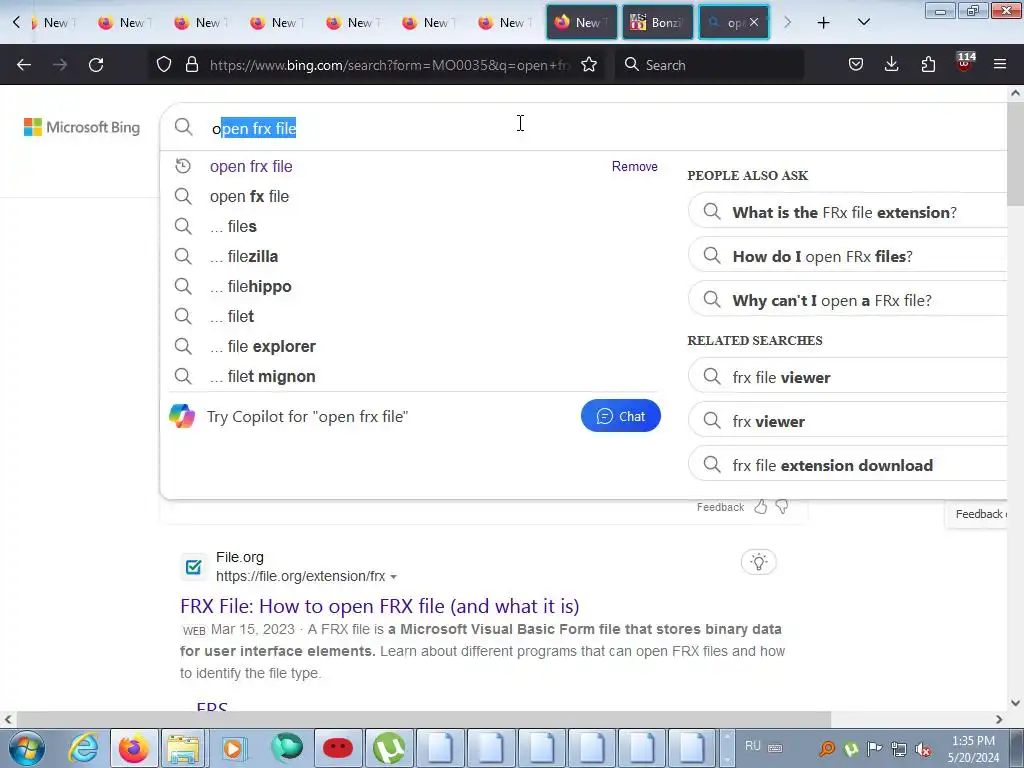The height and width of the screenshot is (768, 1024).
Task: Launch Internet Explorer from taskbar
Action: pyautogui.click(x=84, y=748)
